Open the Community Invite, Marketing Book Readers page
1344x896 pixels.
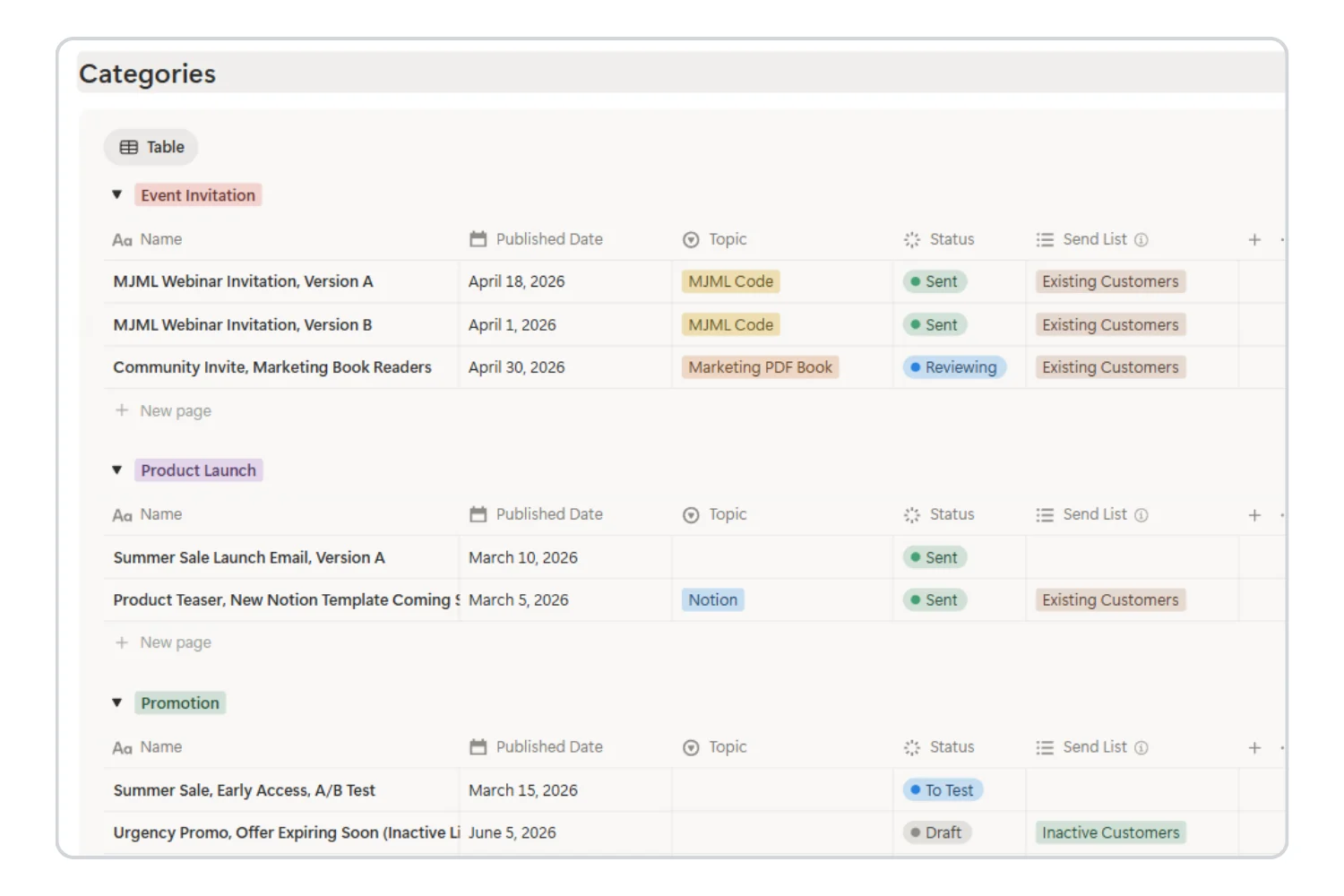[271, 366]
